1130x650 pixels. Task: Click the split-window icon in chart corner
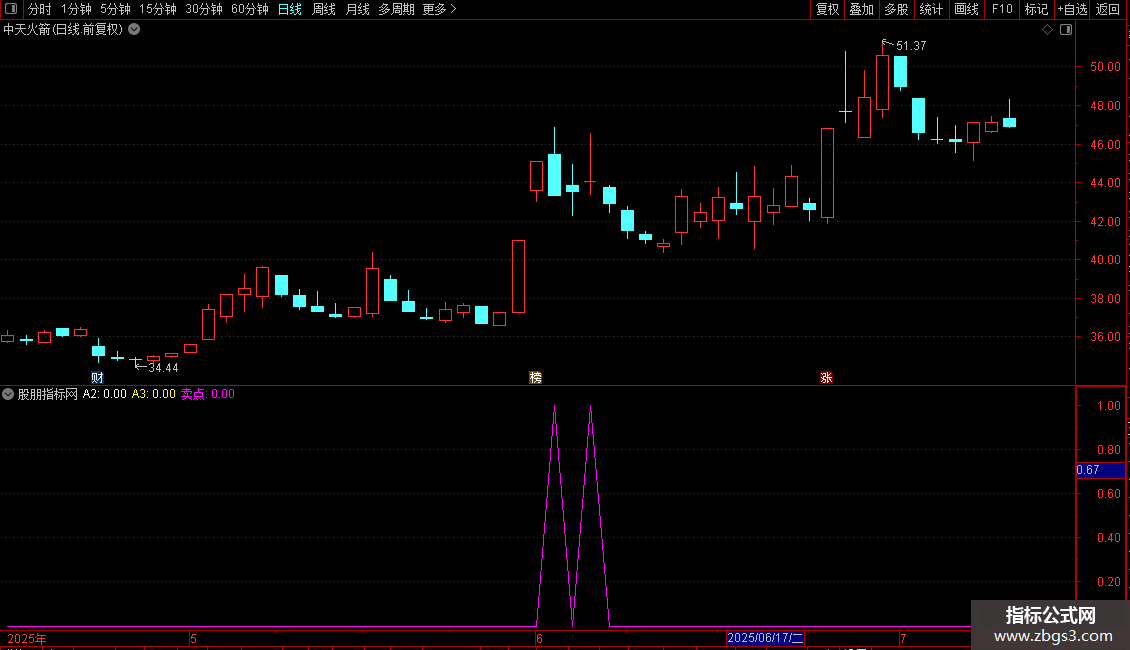1066,30
